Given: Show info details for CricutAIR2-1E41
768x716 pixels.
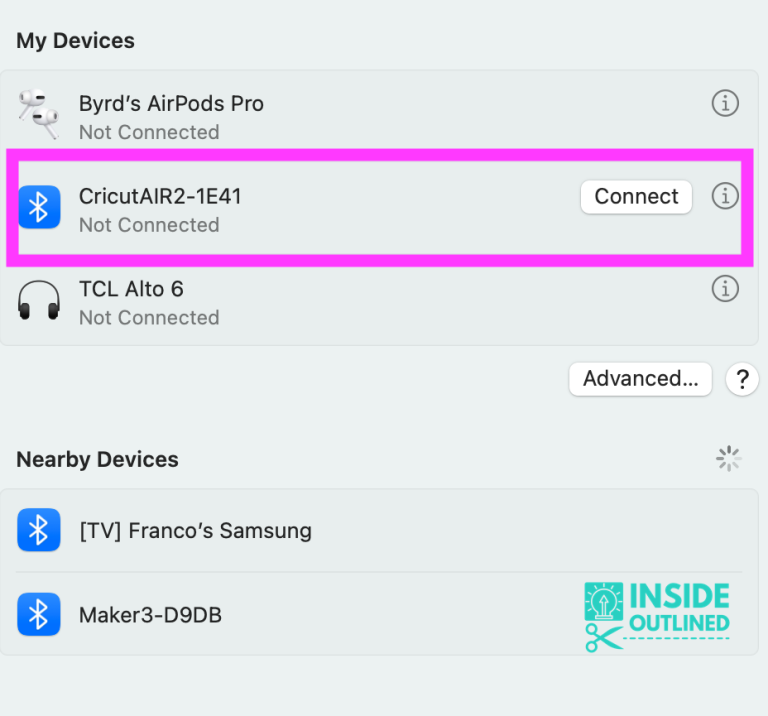Looking at the screenshot, I should click(x=725, y=197).
